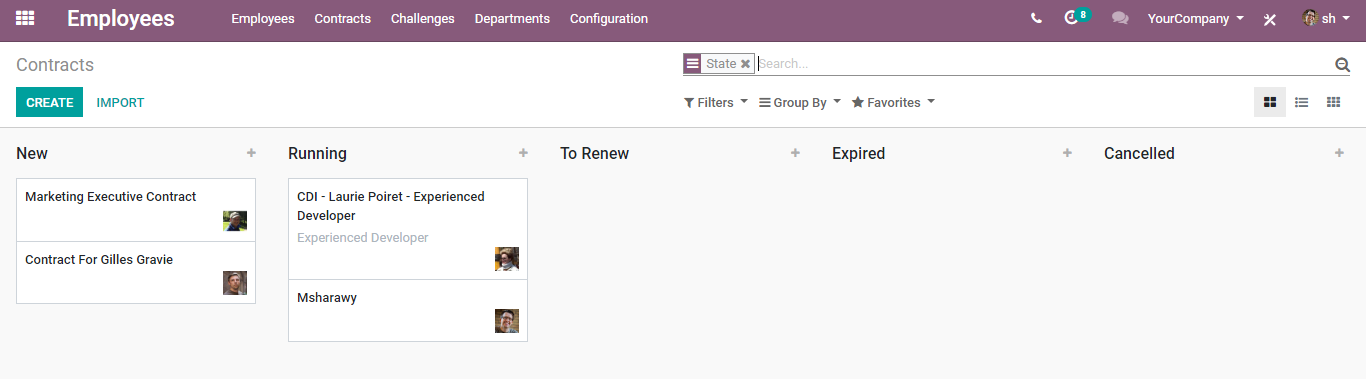Open the Departments menu
This screenshot has width=1366, height=379.
(x=512, y=18)
